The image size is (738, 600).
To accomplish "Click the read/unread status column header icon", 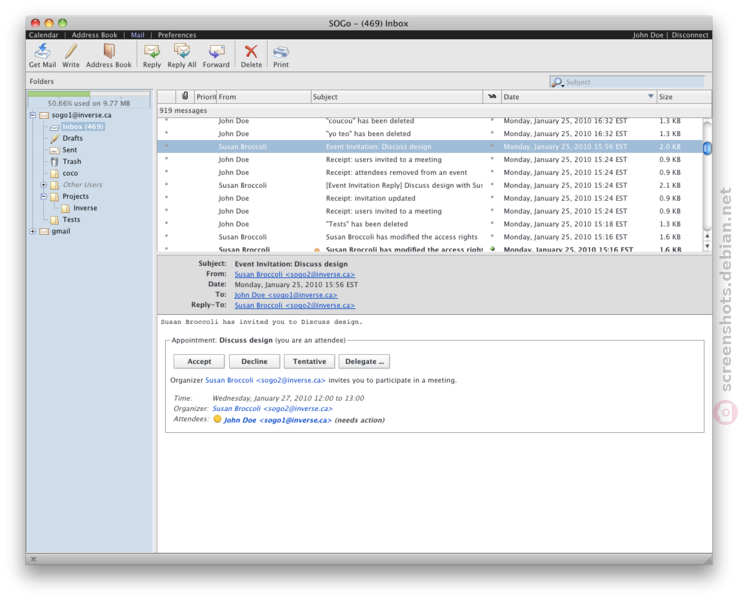I will 492,96.
